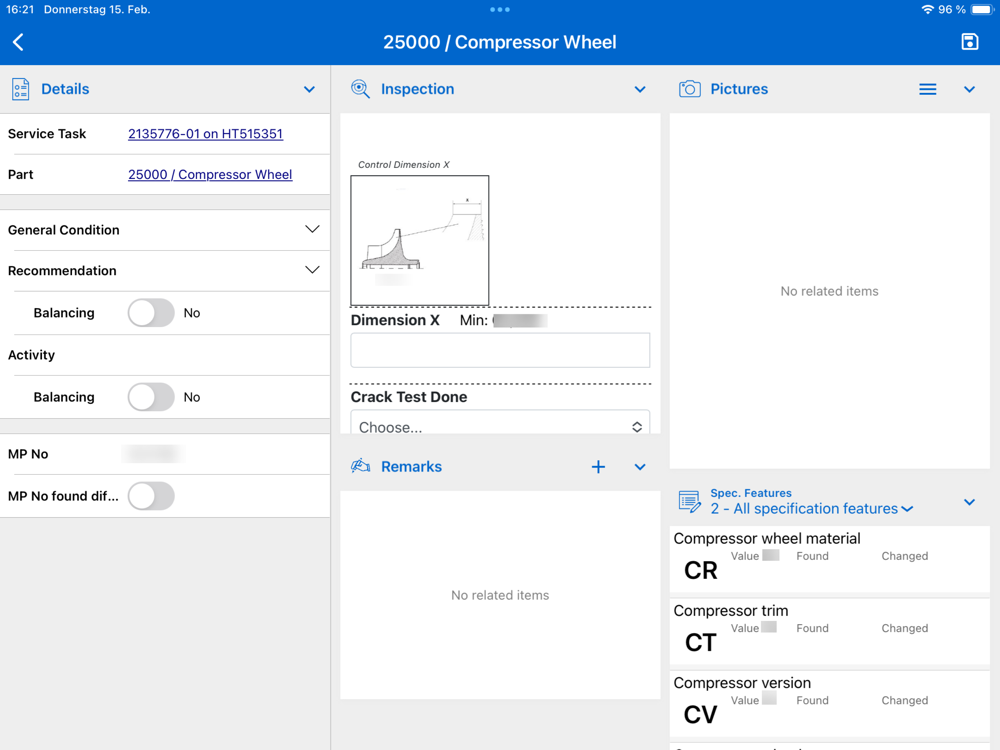Tap the three dots at top center

500,10
